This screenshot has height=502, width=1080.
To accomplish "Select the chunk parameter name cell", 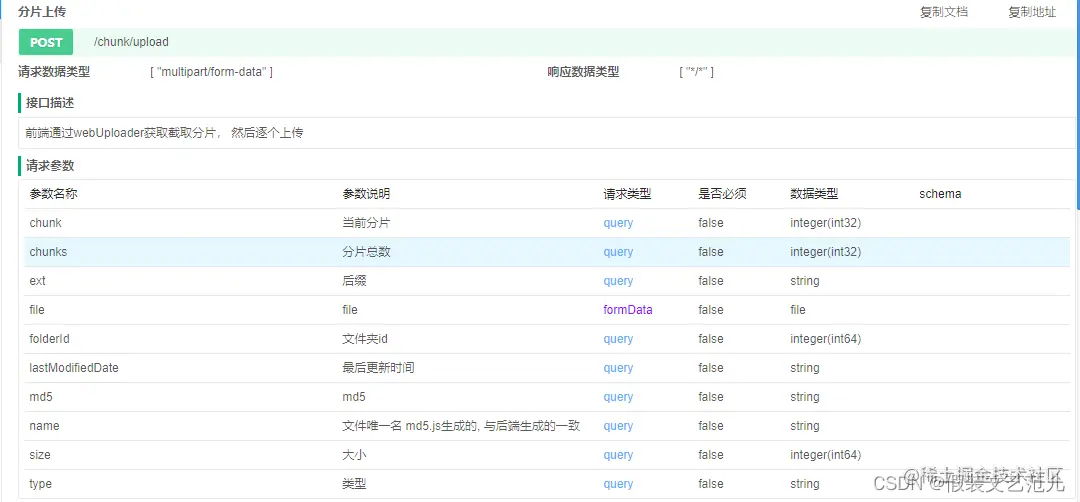I will [45, 223].
